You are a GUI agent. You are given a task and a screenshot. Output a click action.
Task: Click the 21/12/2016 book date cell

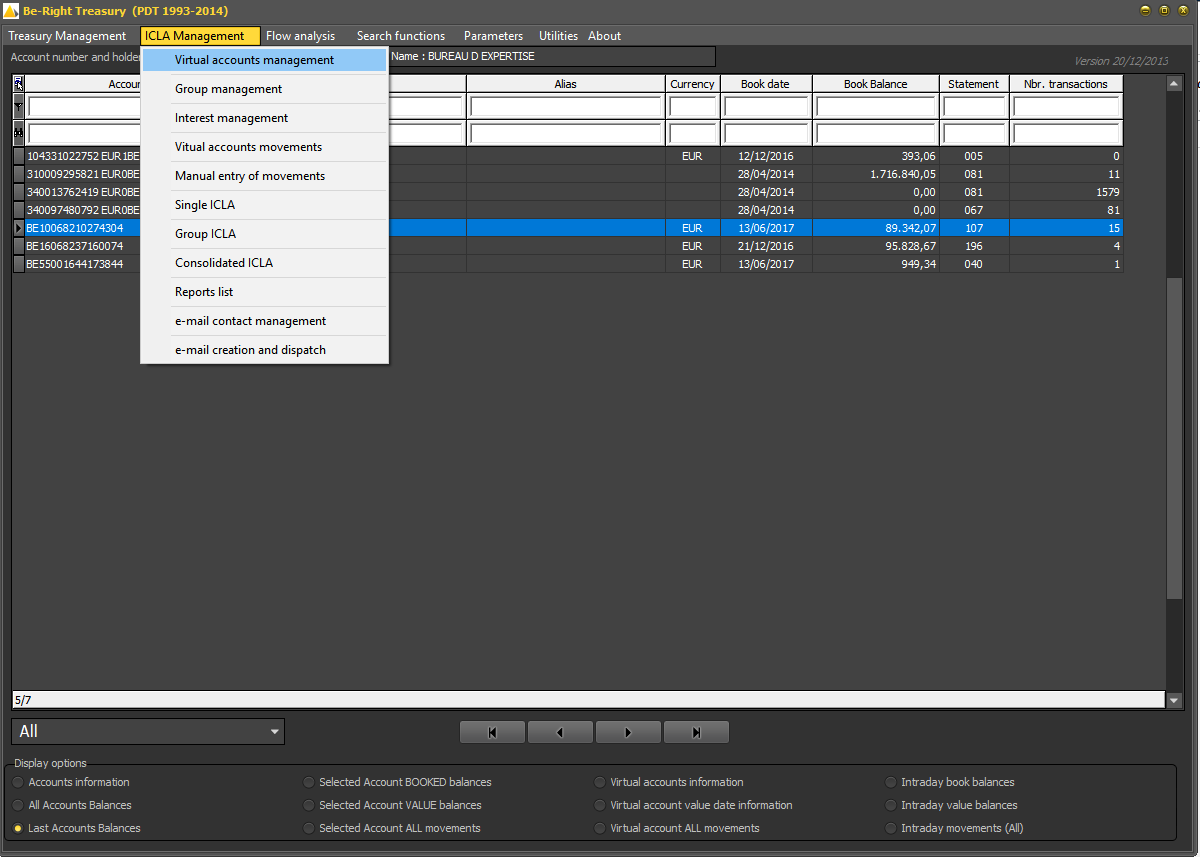(766, 246)
